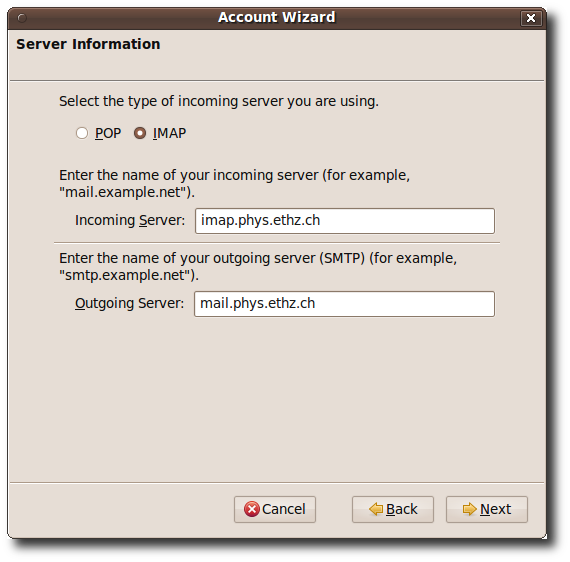The width and height of the screenshot is (570, 562).
Task: Click the 'Select the type of incoming server' text
Action: point(219,101)
